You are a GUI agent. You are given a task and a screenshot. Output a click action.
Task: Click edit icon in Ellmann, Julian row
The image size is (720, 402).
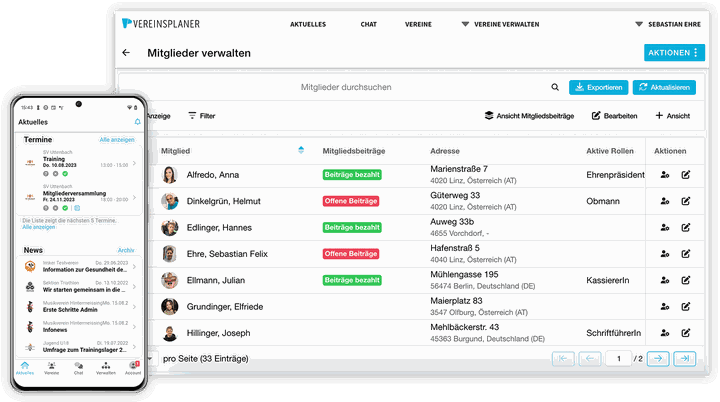click(686, 280)
